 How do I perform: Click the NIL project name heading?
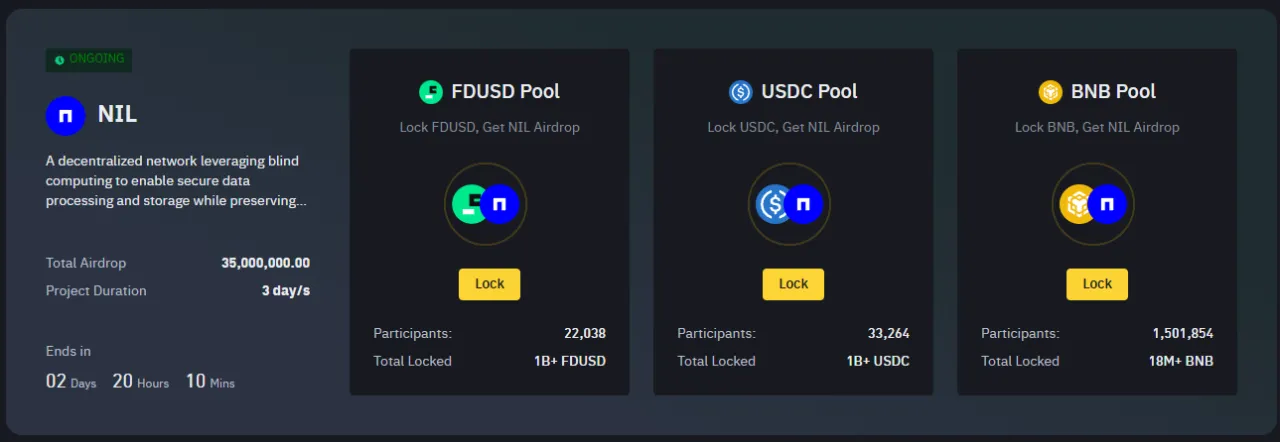[x=117, y=115]
